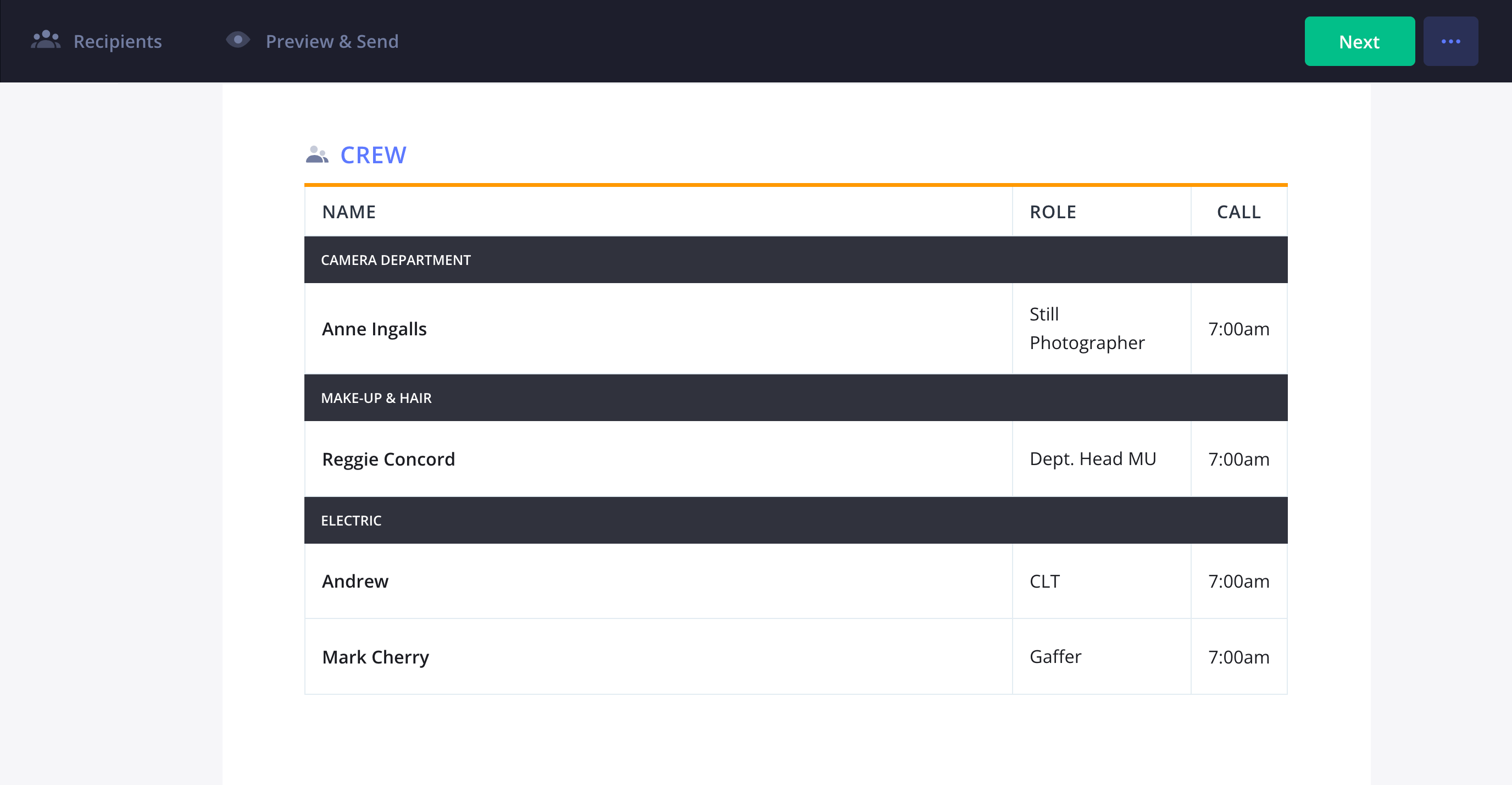Click the green Next button

click(1359, 41)
